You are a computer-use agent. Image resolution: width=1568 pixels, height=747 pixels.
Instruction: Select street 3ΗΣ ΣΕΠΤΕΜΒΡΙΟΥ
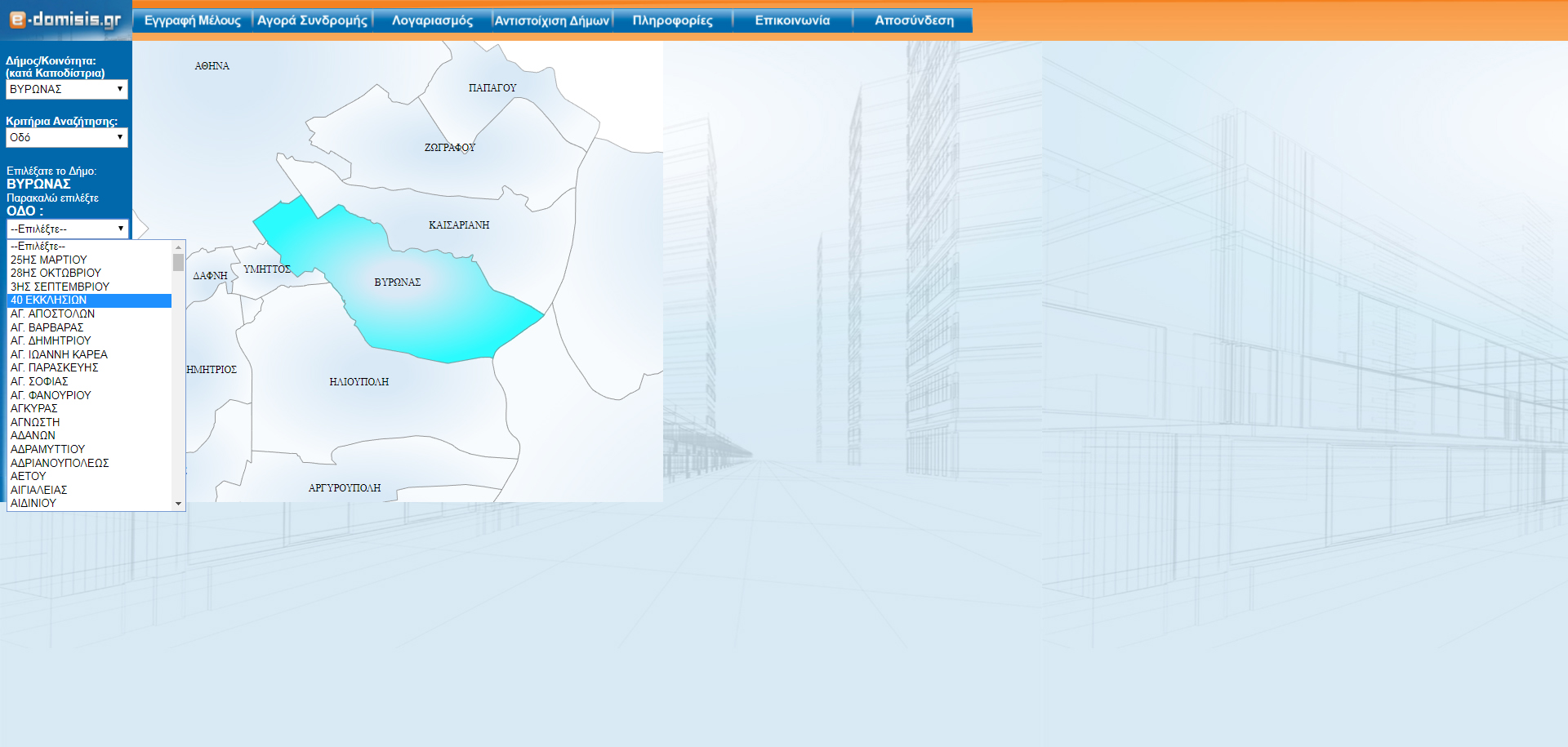[x=90, y=287]
